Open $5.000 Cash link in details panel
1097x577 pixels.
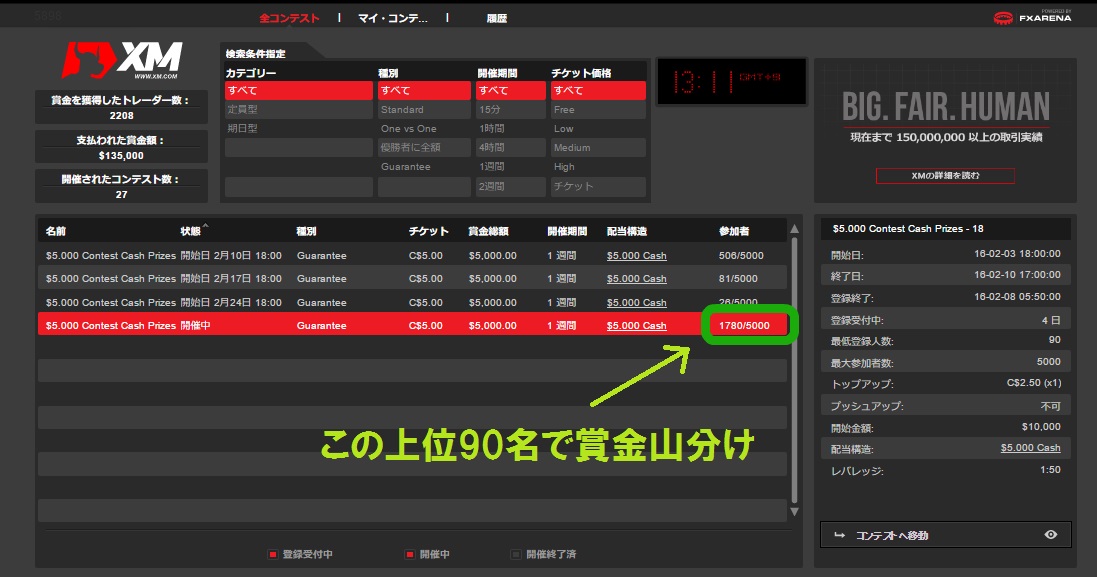[x=1031, y=448]
